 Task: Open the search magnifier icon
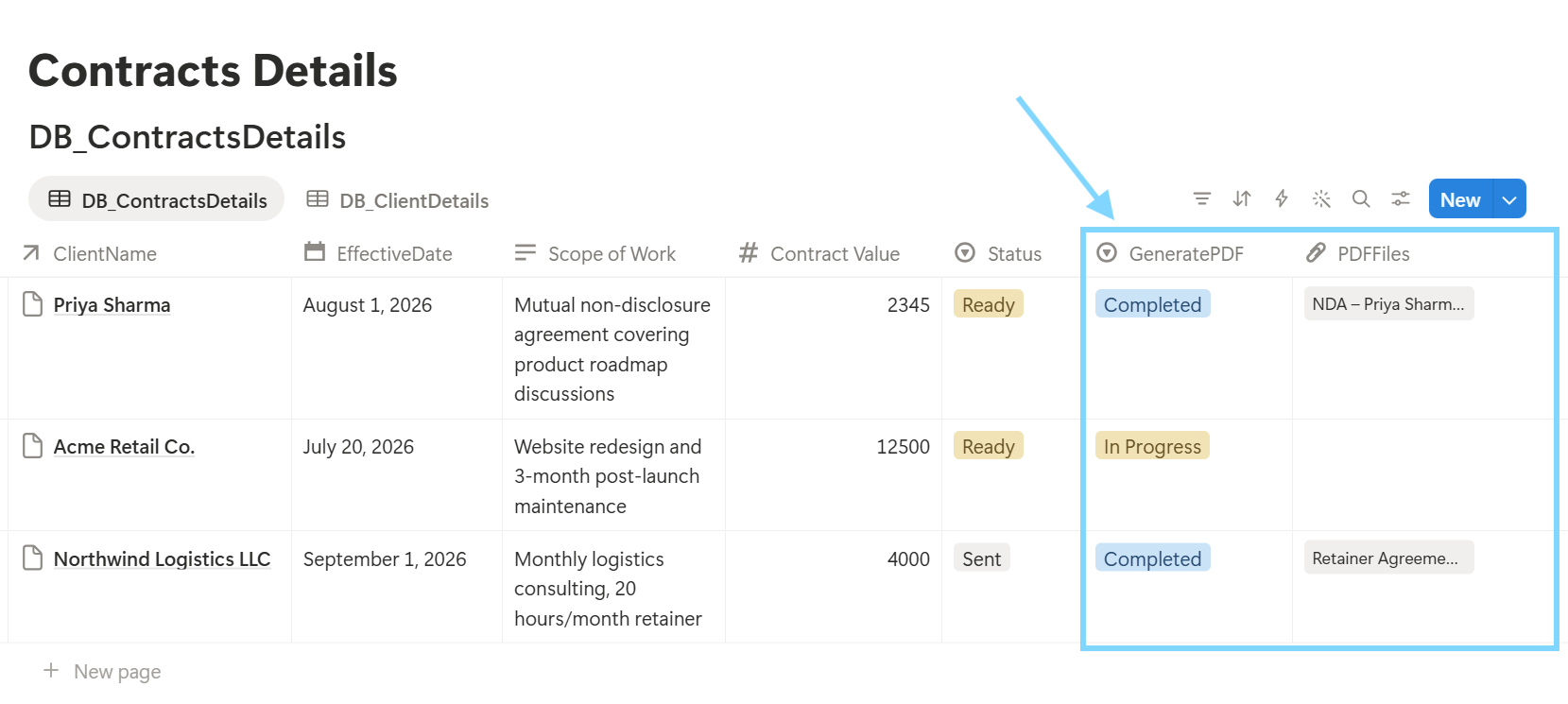(1361, 198)
